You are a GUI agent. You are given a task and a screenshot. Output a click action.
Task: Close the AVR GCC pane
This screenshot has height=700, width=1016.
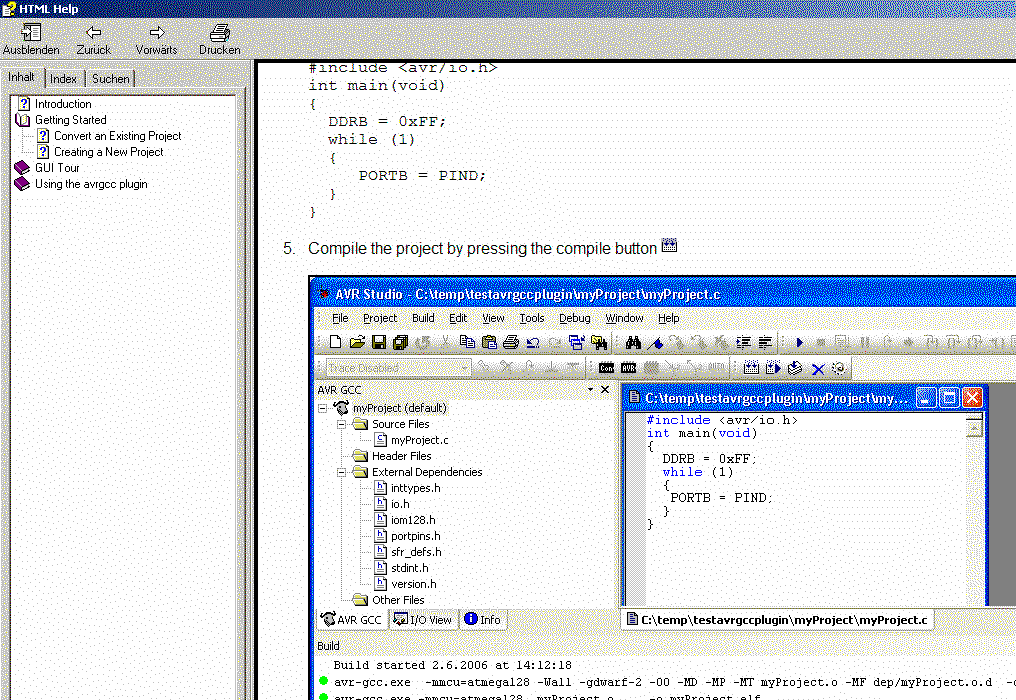605,390
